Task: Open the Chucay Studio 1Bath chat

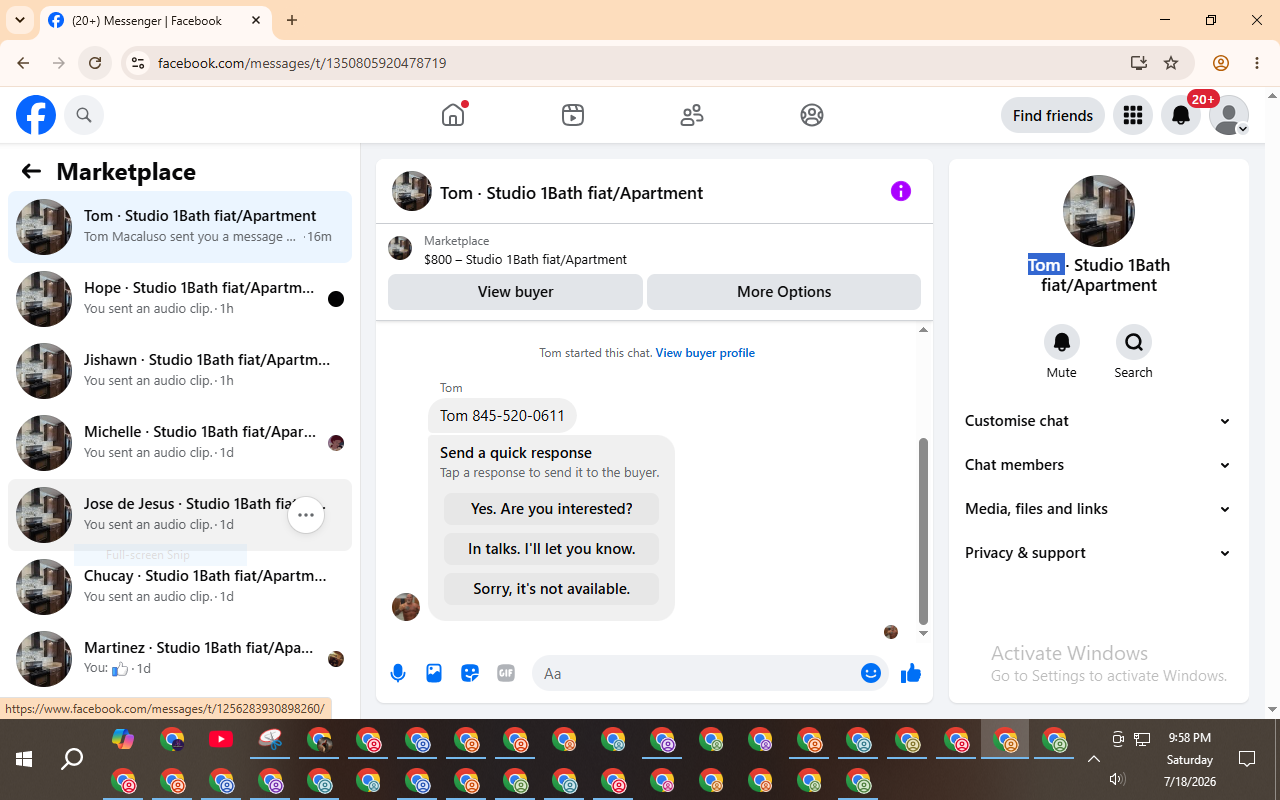Action: (x=180, y=587)
